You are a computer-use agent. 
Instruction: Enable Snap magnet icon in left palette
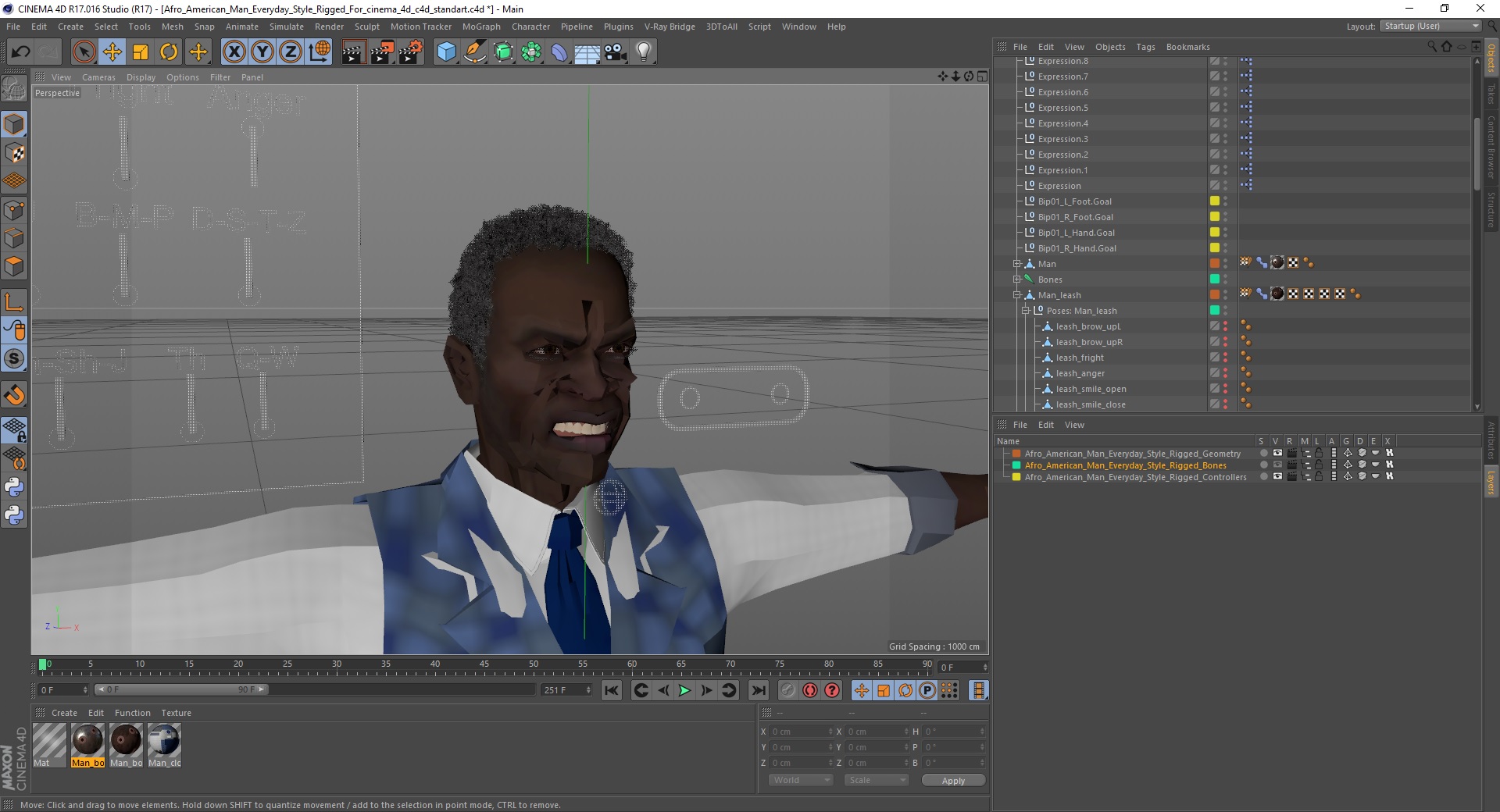pos(14,395)
